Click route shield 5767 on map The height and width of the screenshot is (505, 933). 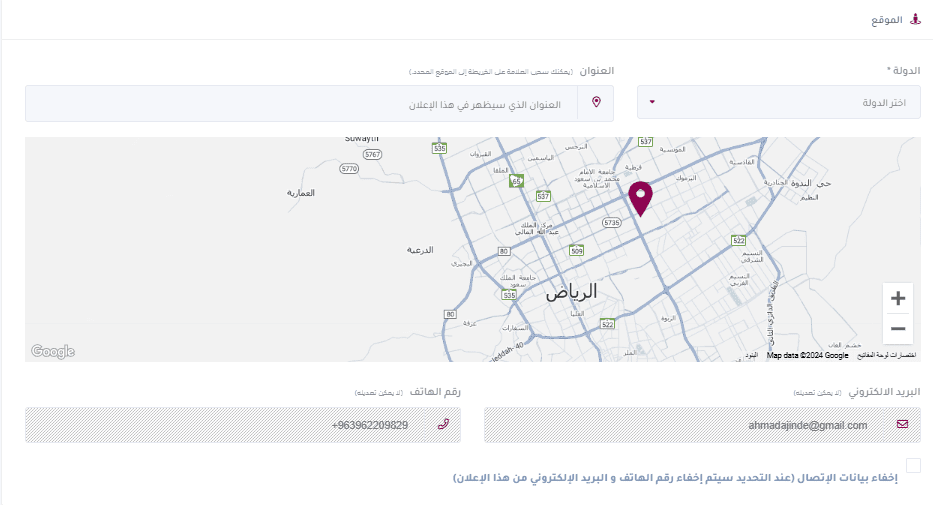pyautogui.click(x=372, y=155)
